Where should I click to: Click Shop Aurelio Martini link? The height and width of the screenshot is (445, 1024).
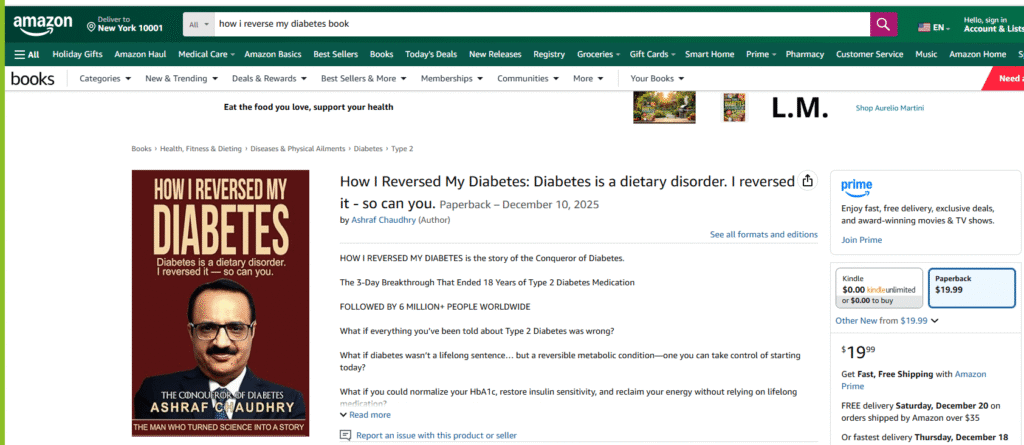[889, 108]
